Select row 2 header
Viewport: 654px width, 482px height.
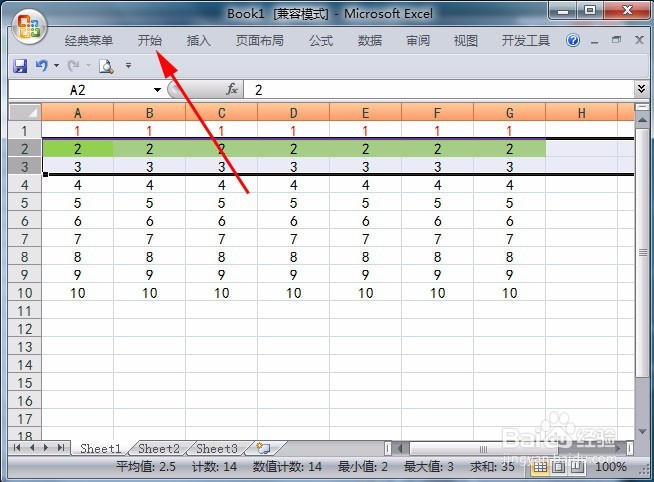pyautogui.click(x=25, y=149)
